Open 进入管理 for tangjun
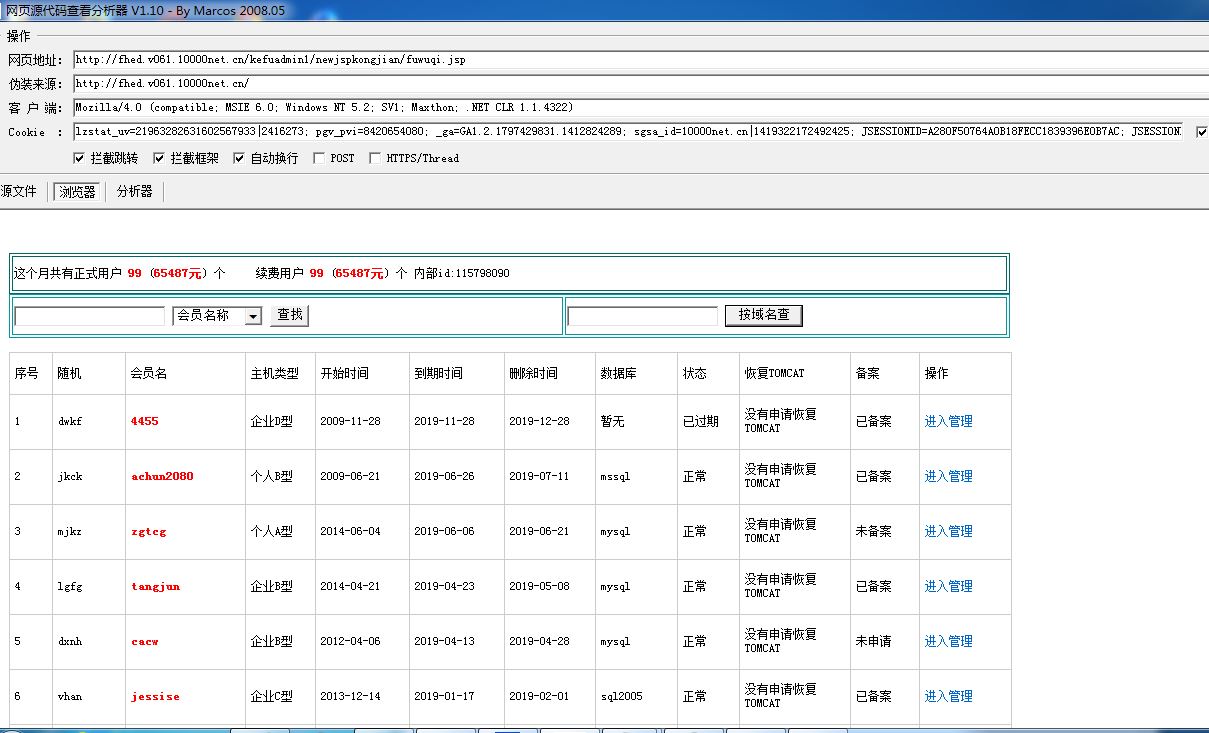 (x=948, y=586)
